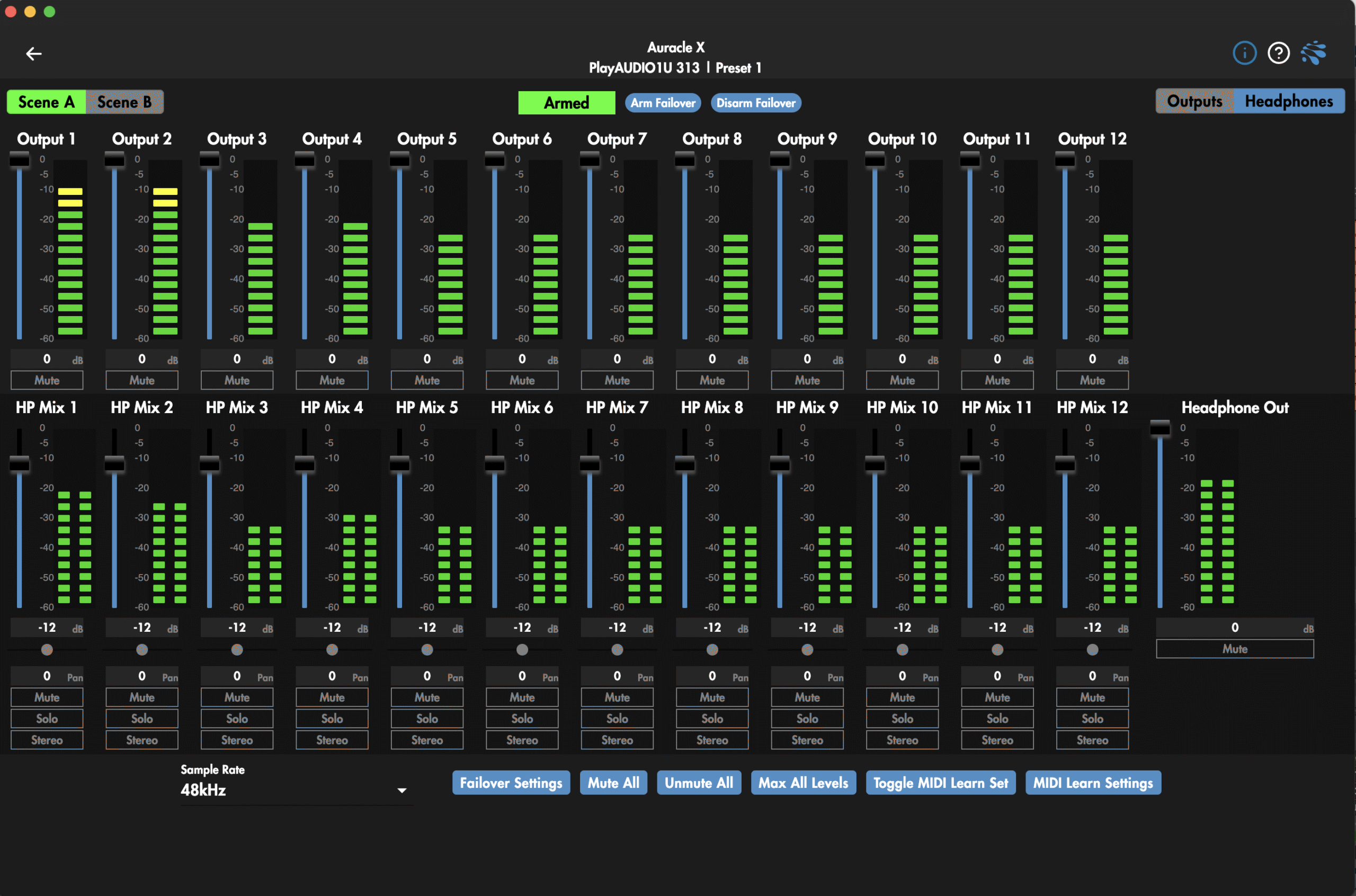Toggle Stereo on HP Mix 2
1356x896 pixels.
(142, 740)
